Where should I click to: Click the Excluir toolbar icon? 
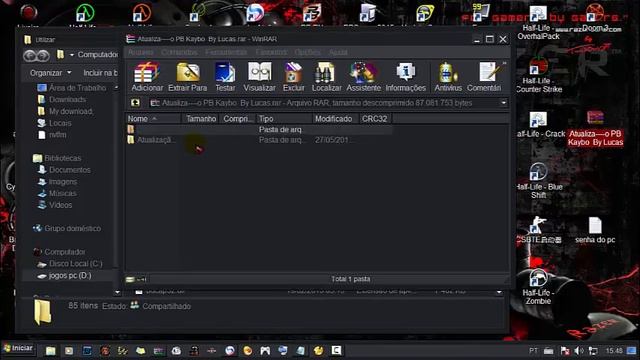pos(293,77)
